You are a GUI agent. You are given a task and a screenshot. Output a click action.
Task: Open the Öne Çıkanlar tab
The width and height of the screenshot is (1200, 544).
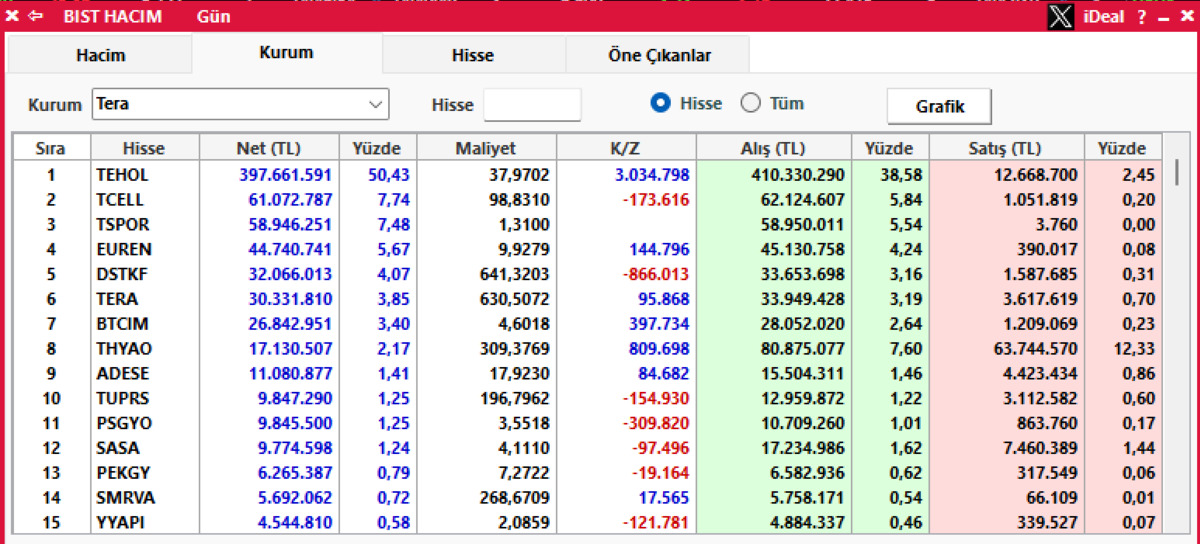pos(659,56)
